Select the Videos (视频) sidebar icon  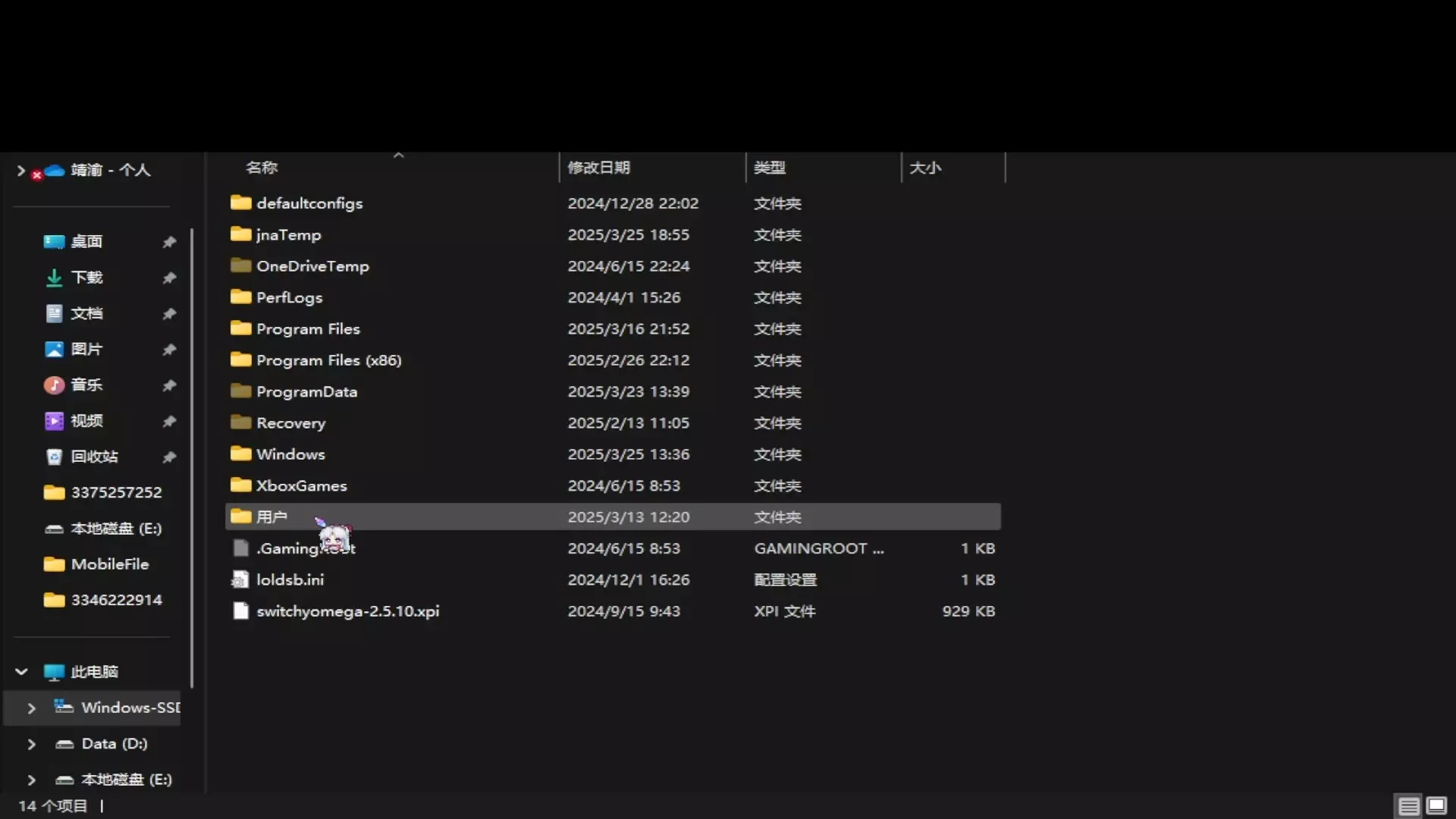[x=54, y=421]
